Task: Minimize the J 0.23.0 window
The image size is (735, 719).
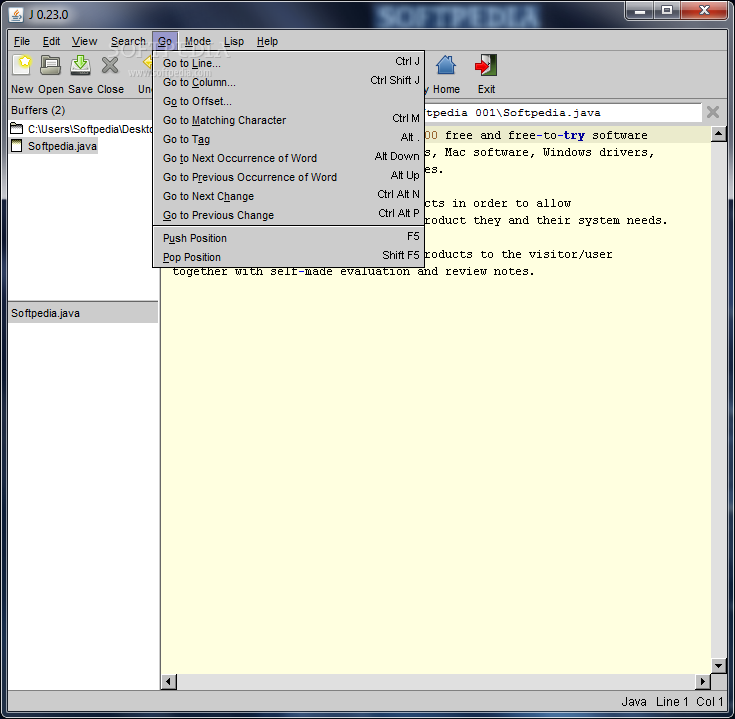Action: coord(640,11)
